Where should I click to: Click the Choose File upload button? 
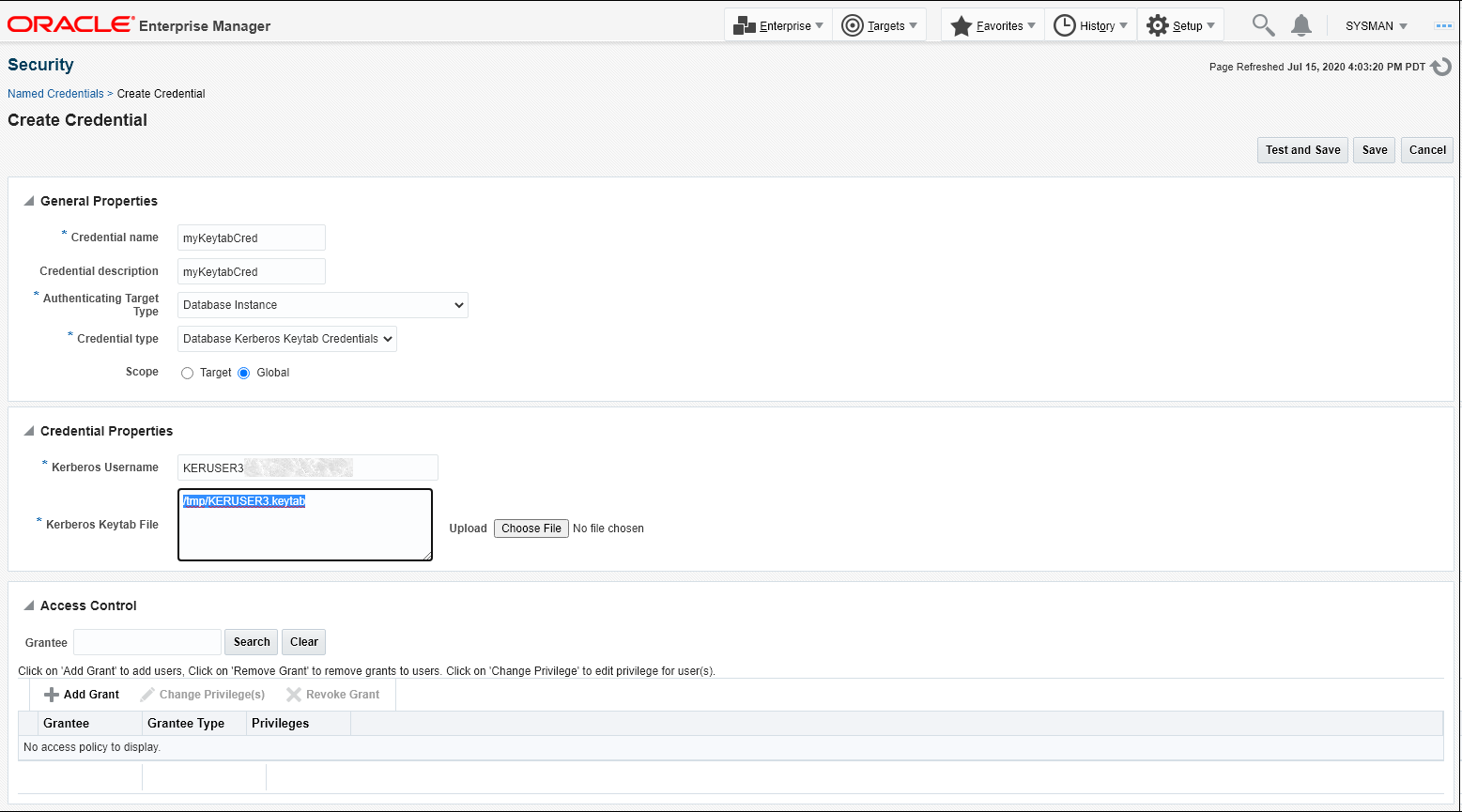pyautogui.click(x=531, y=529)
